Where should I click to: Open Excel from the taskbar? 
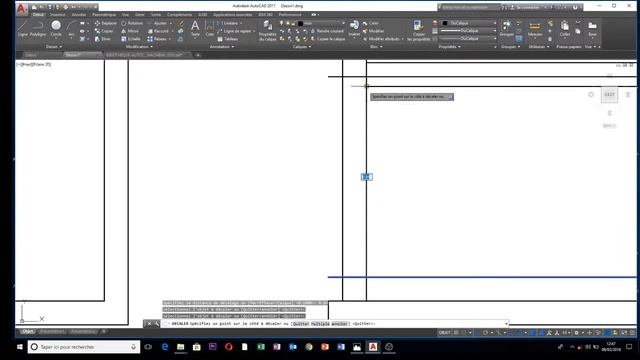(260, 347)
